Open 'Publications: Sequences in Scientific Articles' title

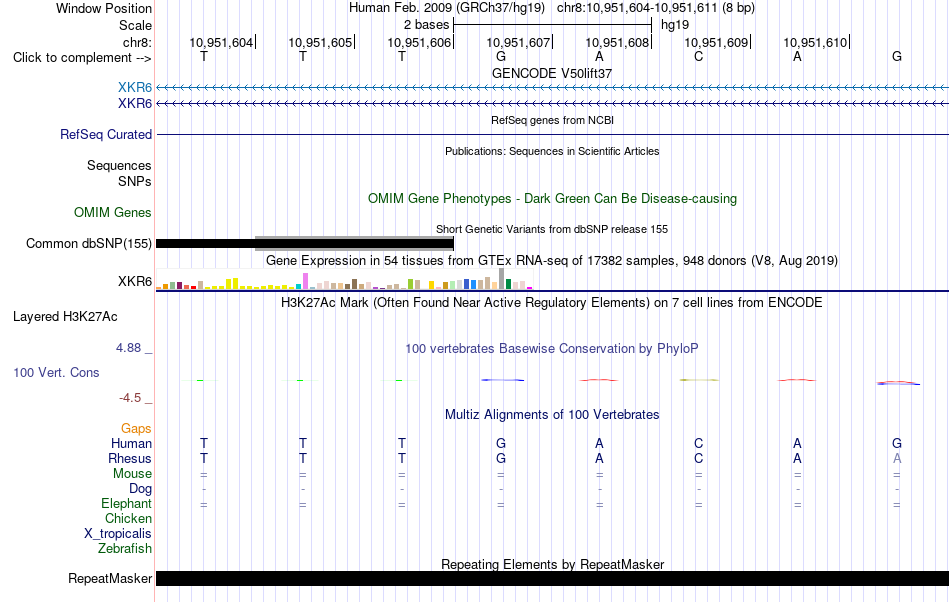pos(552,151)
